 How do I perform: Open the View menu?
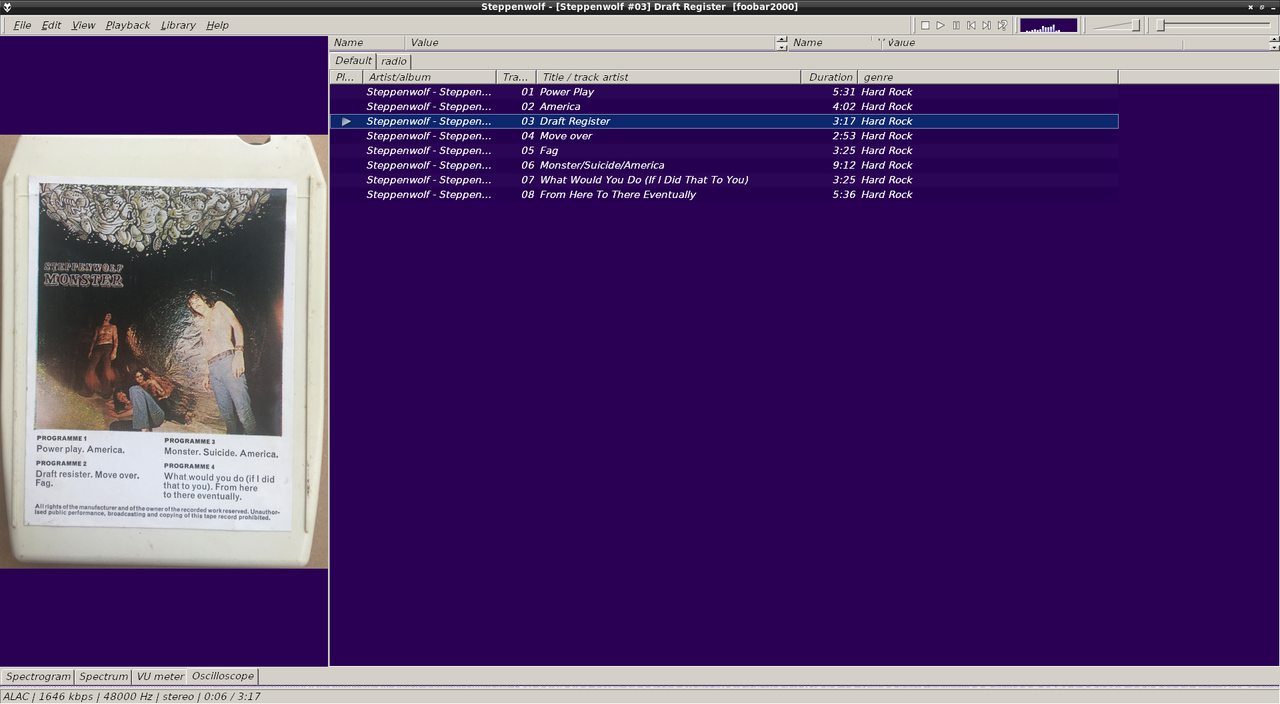(83, 25)
